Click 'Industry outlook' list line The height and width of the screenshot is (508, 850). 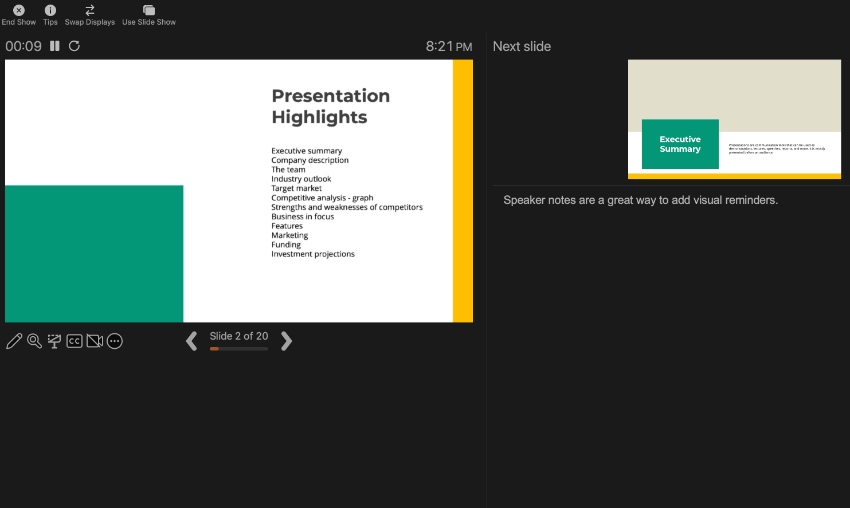click(301, 179)
